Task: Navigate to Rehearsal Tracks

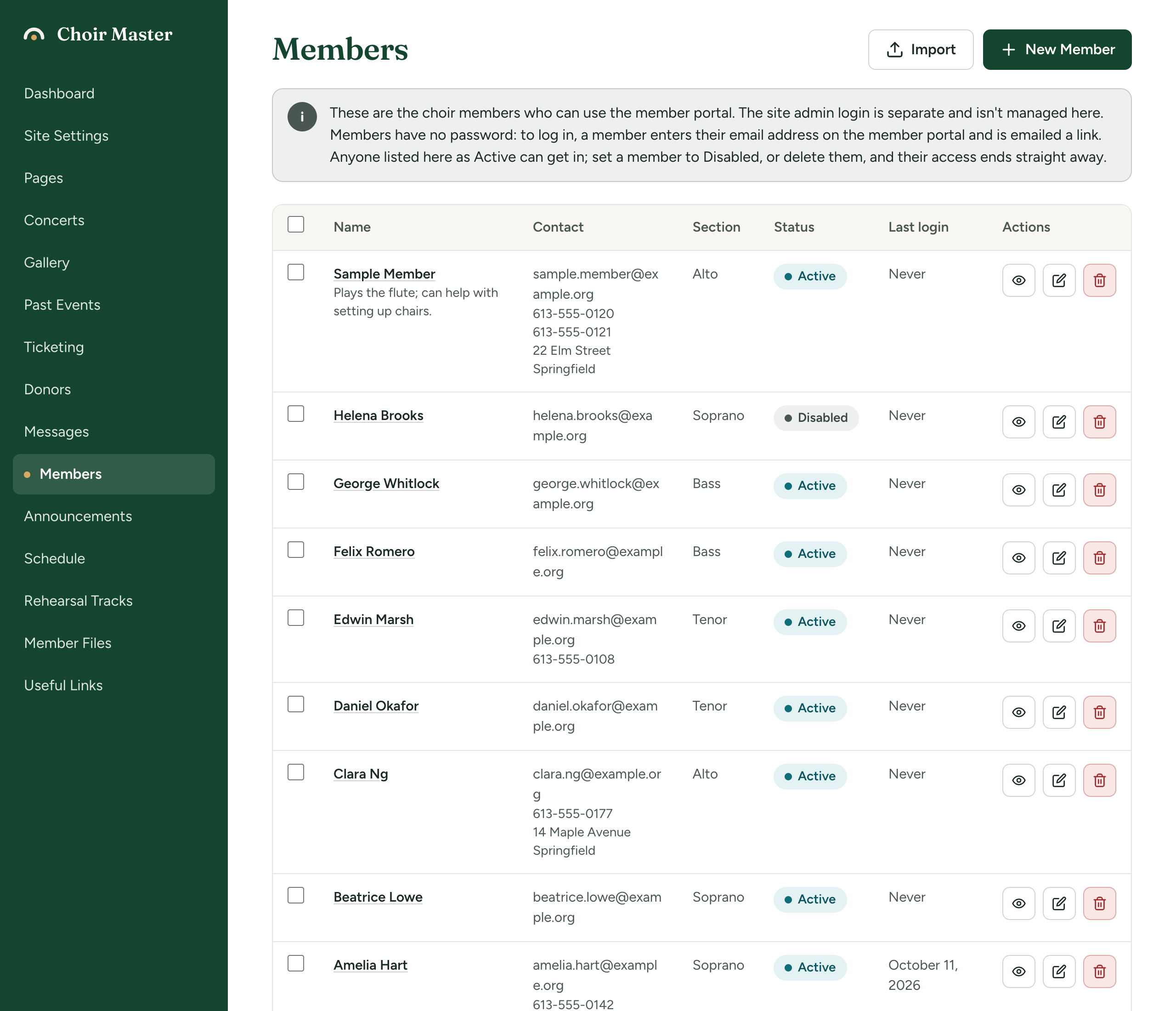Action: click(x=113, y=601)
